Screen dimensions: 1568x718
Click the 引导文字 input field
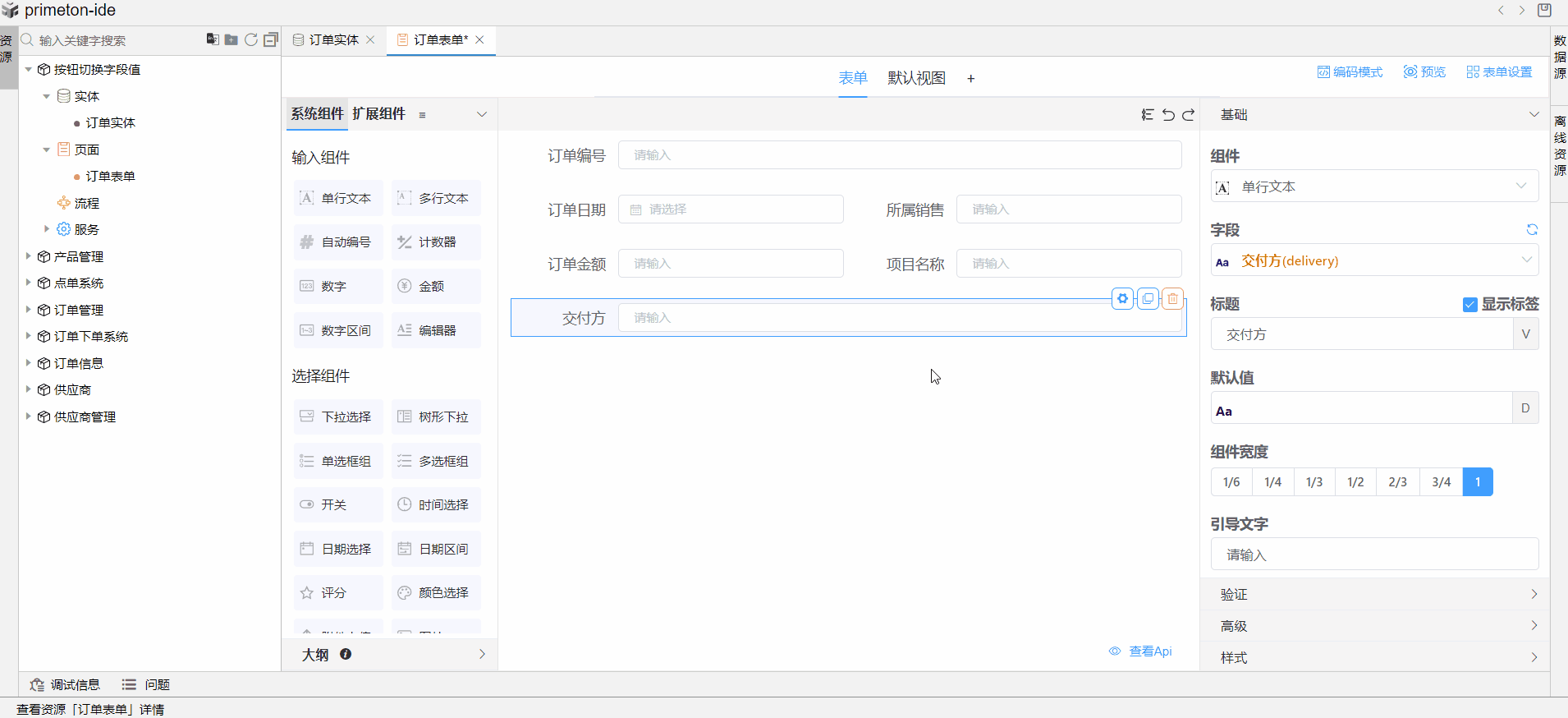tap(1374, 555)
